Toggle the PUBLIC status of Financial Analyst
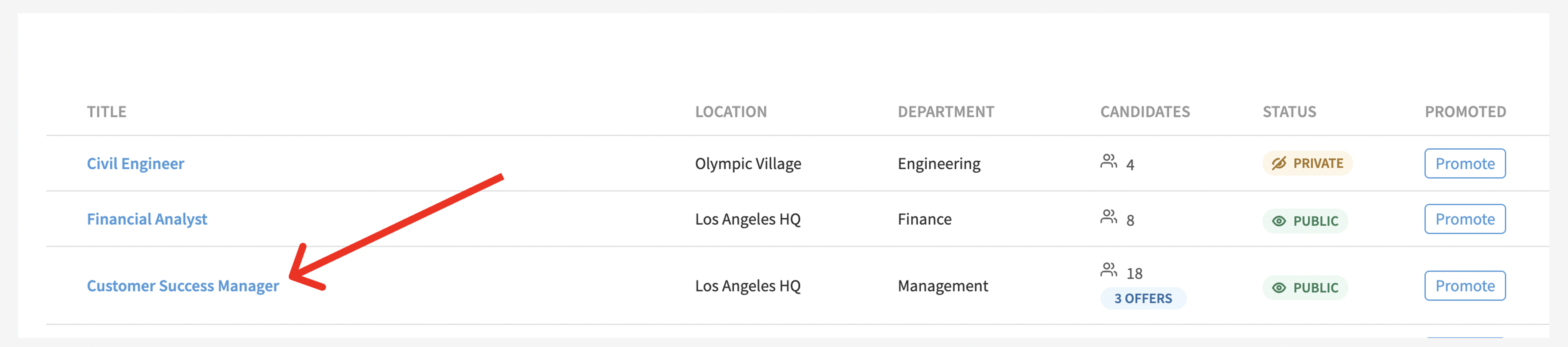The height and width of the screenshot is (347, 1568). tap(1305, 221)
